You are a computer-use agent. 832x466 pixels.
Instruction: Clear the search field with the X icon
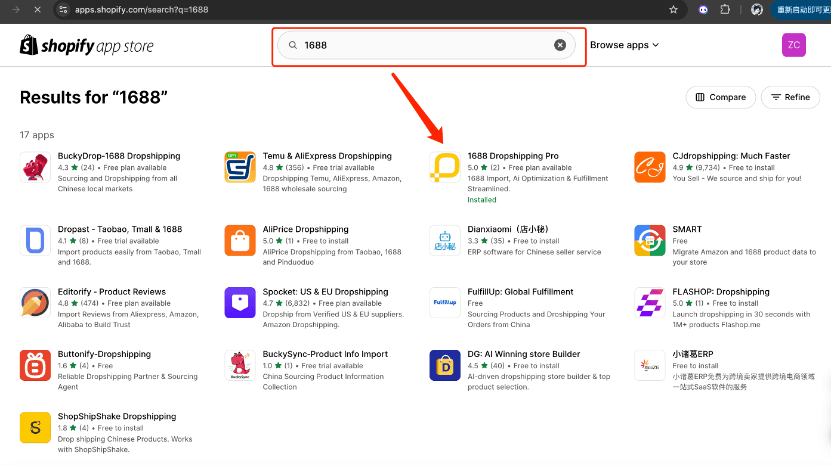[560, 45]
